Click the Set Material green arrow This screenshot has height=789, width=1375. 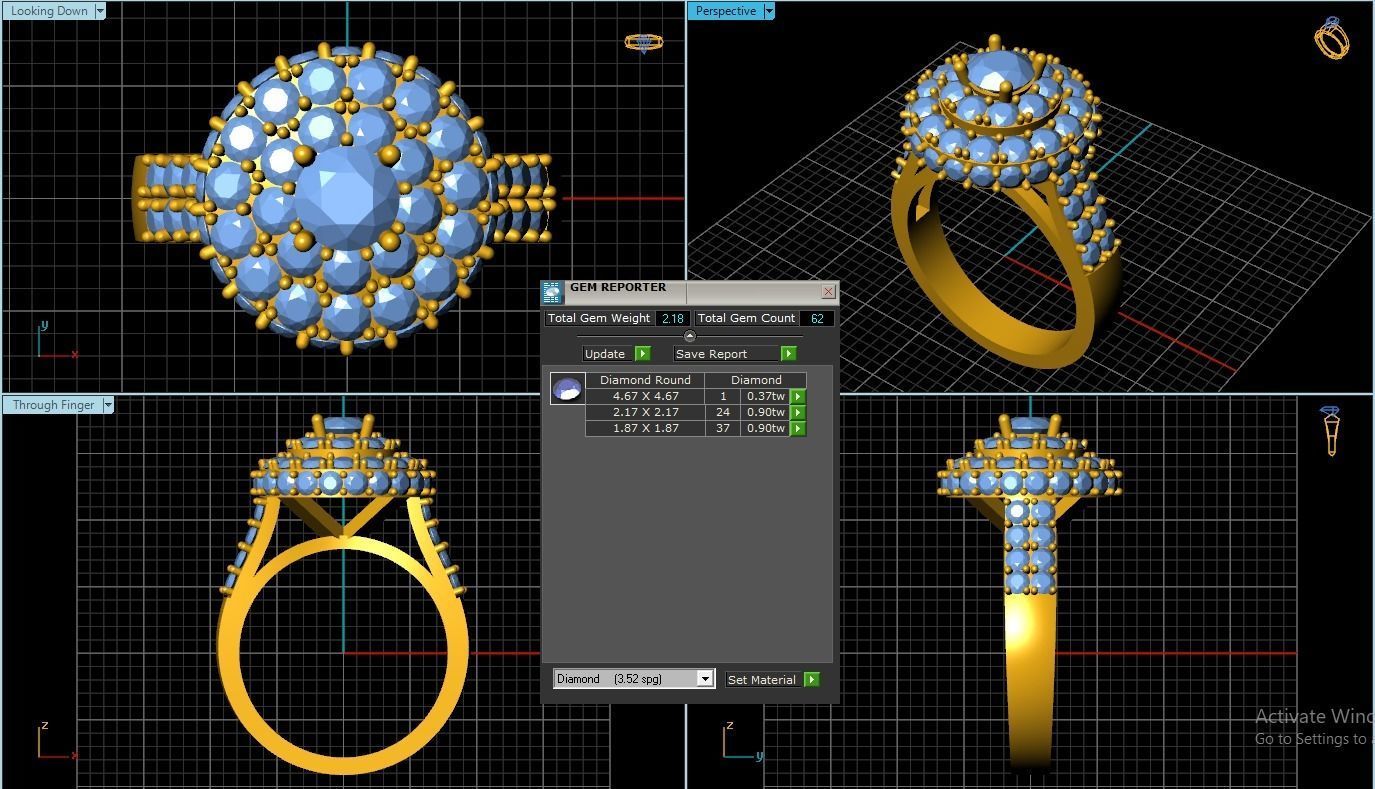pyautogui.click(x=812, y=679)
